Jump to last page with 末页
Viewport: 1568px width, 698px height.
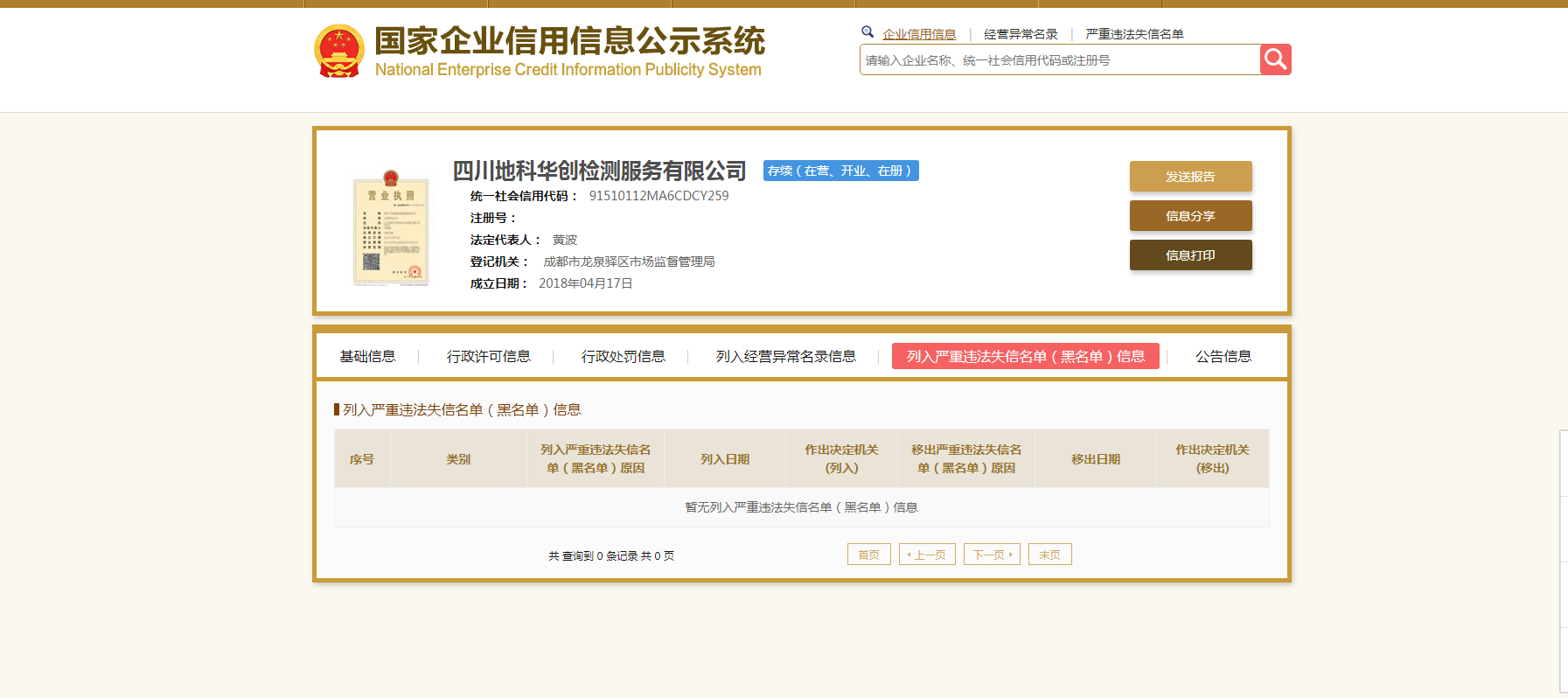click(1049, 555)
